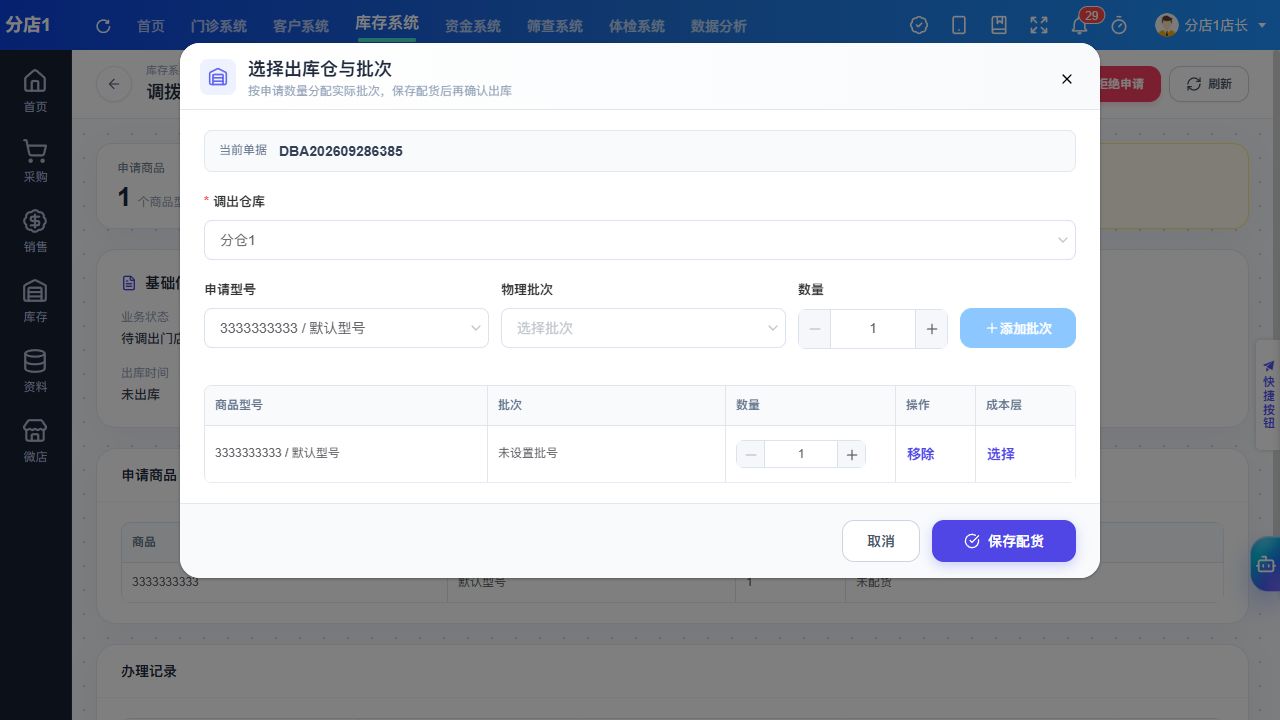Click minus stepper in the table row
Screen dimensions: 1280x720
(x=750, y=454)
